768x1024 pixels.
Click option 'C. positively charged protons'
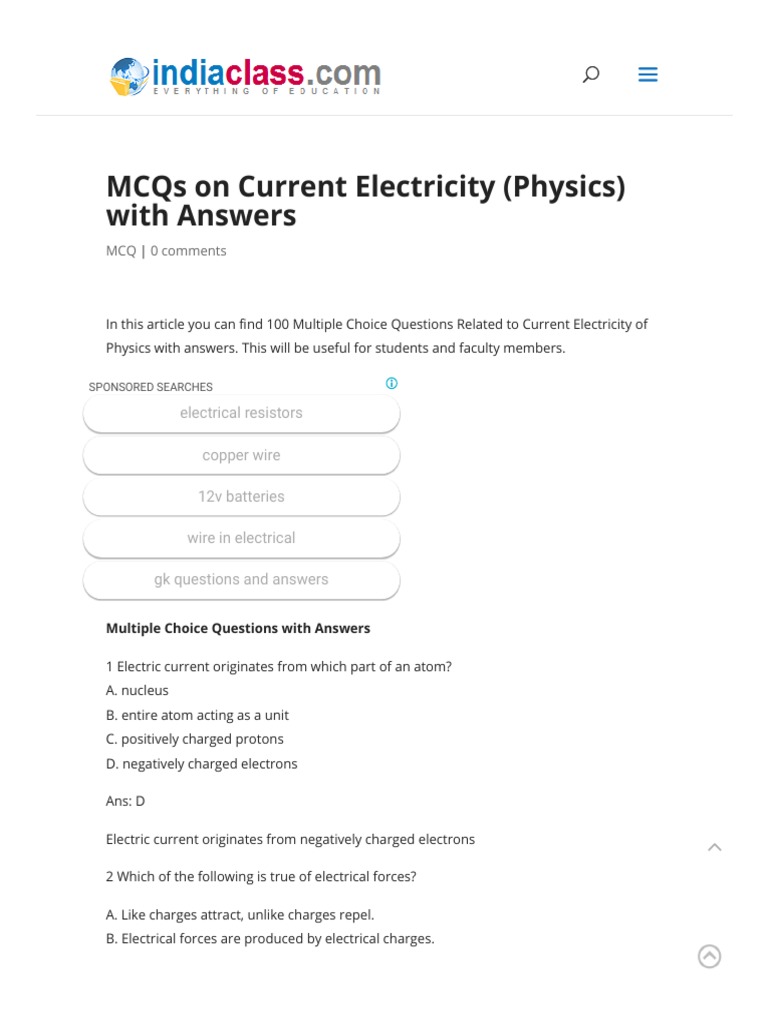click(x=195, y=739)
